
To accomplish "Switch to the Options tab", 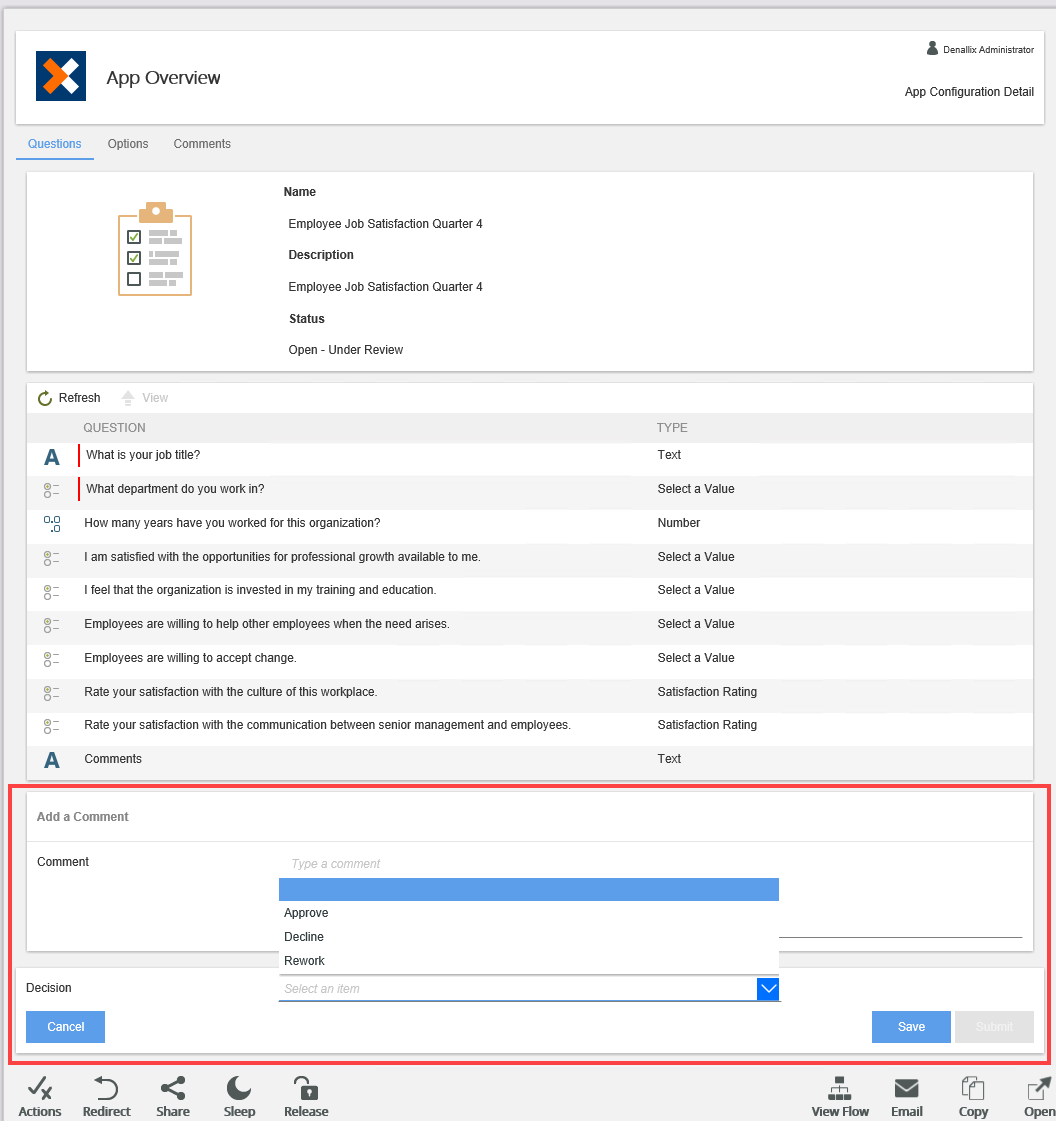I will (x=128, y=144).
